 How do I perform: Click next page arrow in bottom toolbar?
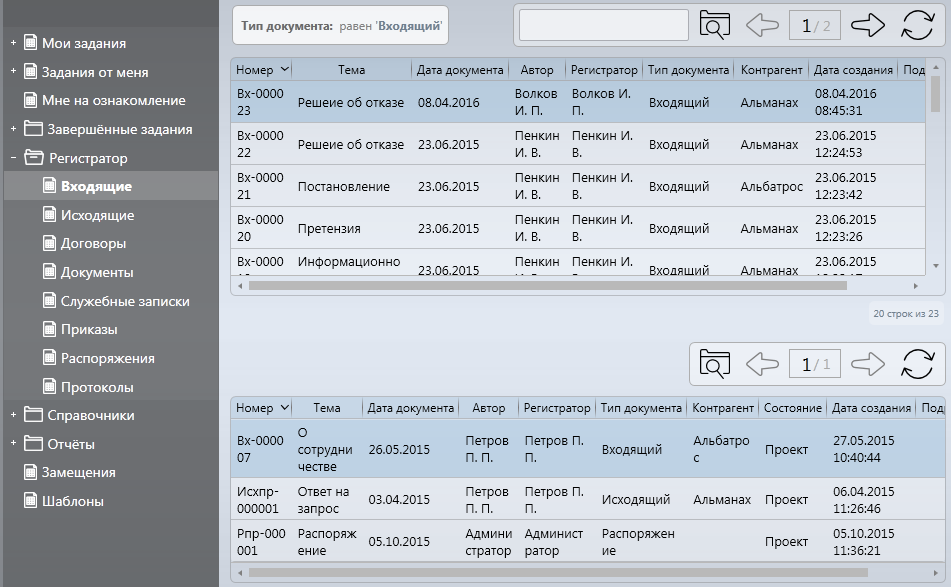click(x=867, y=364)
